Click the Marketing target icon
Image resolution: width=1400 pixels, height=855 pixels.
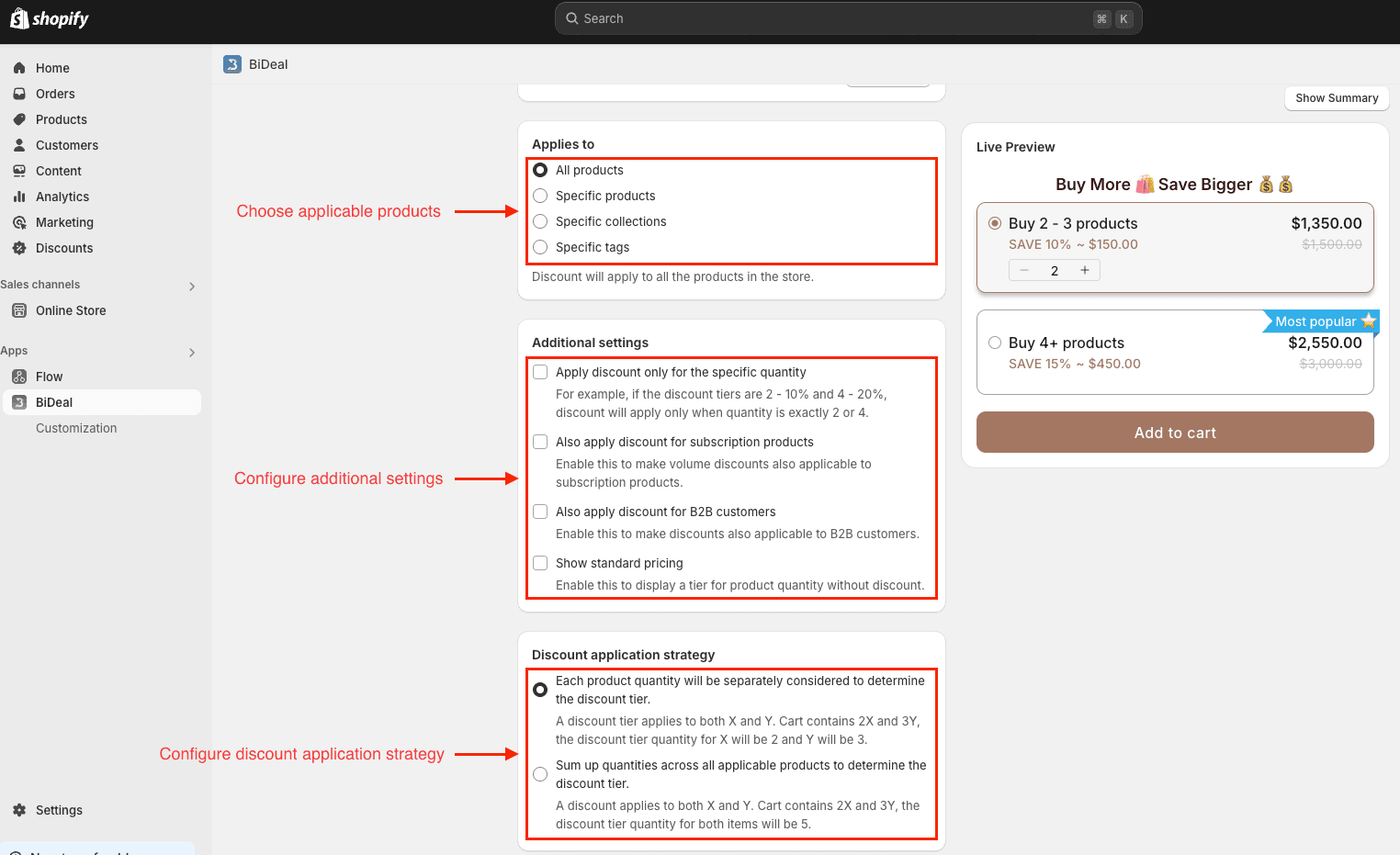tap(19, 222)
